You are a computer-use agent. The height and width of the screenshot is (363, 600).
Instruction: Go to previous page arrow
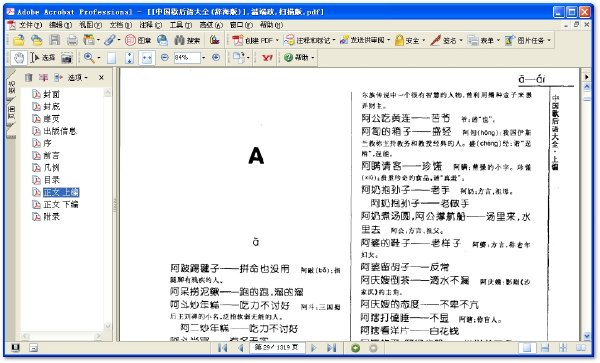click(240, 348)
